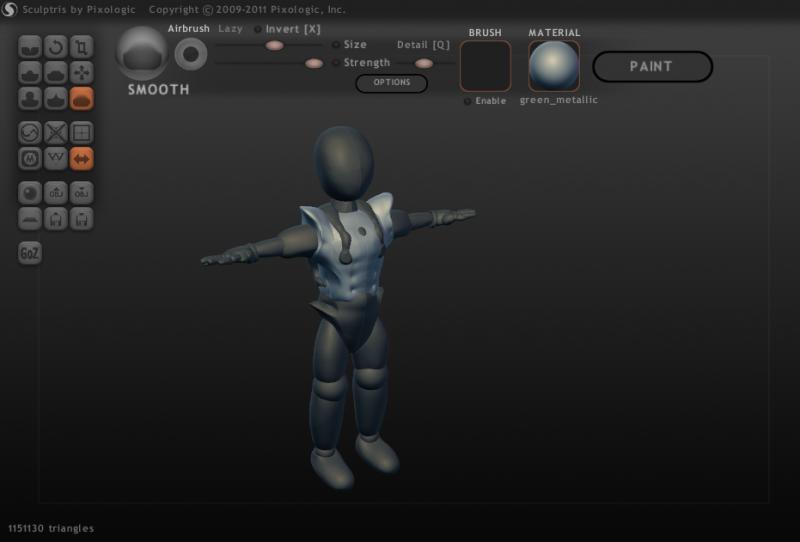This screenshot has width=800, height=542.
Task: Select the Inflate brush tool
Action: click(x=30, y=98)
